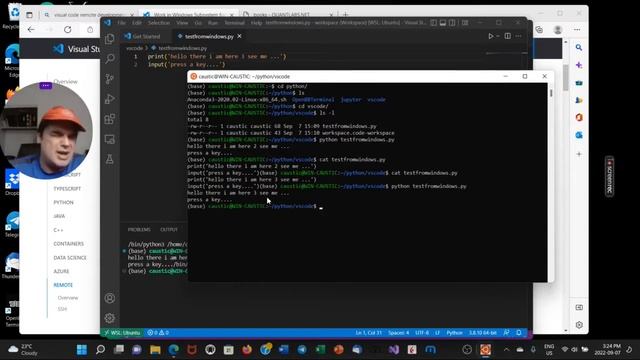Open DATA SCIENCE link in docs sidebar

(70, 258)
